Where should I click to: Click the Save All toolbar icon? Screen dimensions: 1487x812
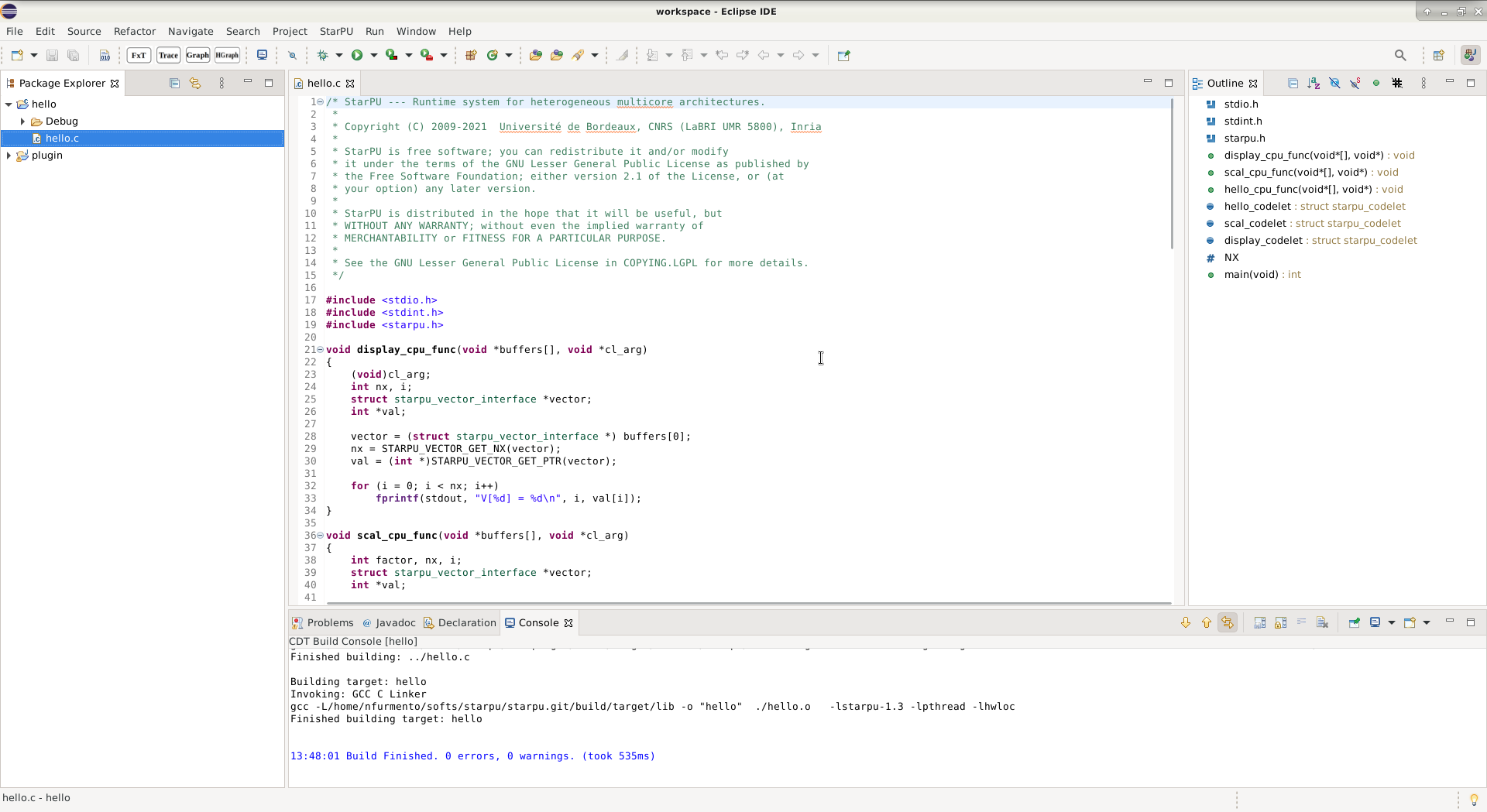point(73,55)
